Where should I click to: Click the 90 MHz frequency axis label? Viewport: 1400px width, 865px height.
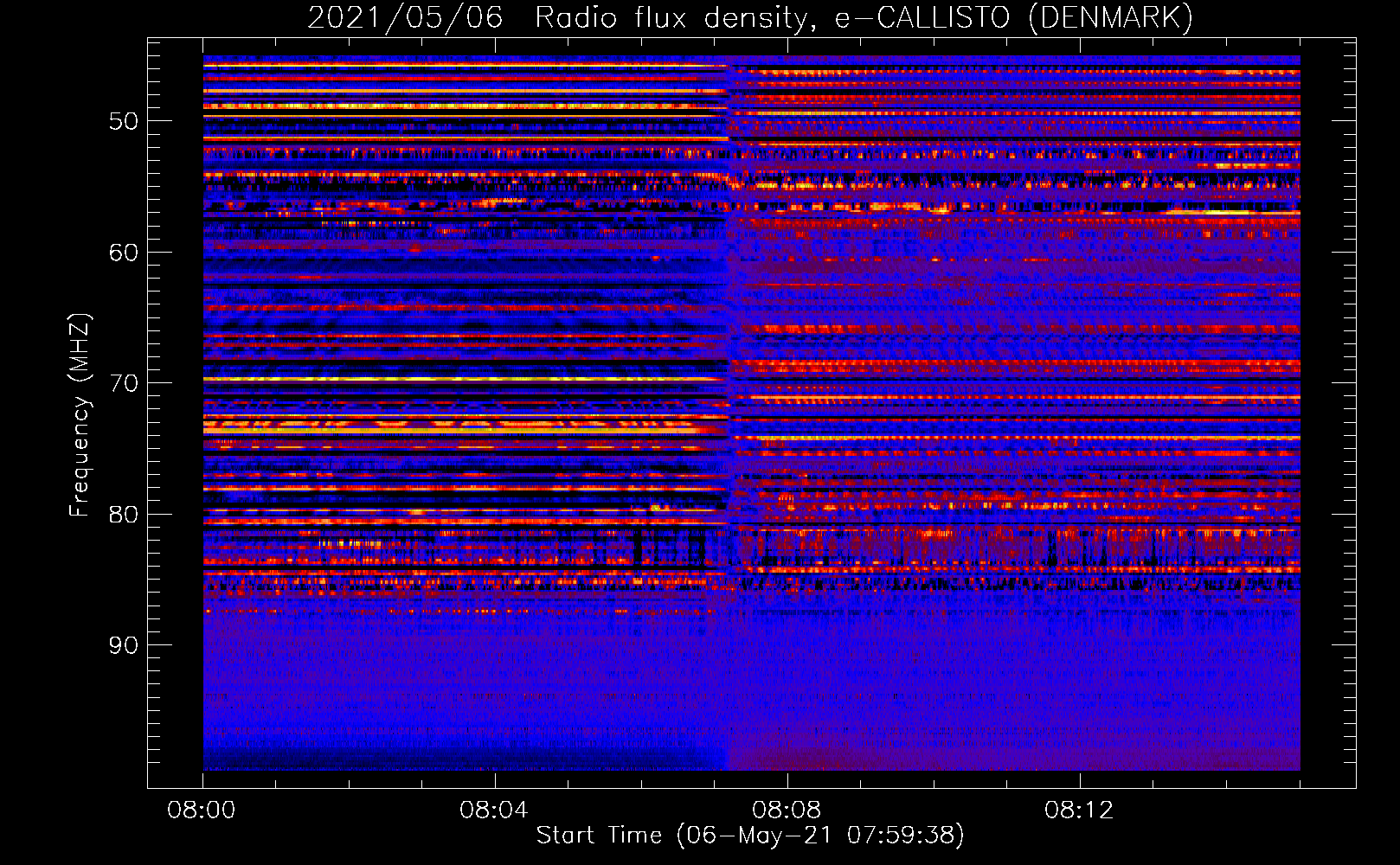[x=124, y=645]
